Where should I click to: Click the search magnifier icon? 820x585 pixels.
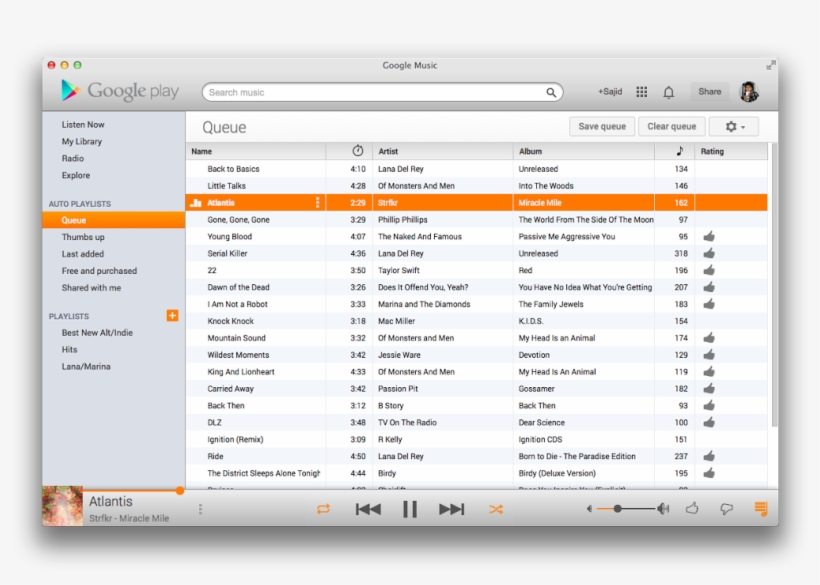[551, 93]
